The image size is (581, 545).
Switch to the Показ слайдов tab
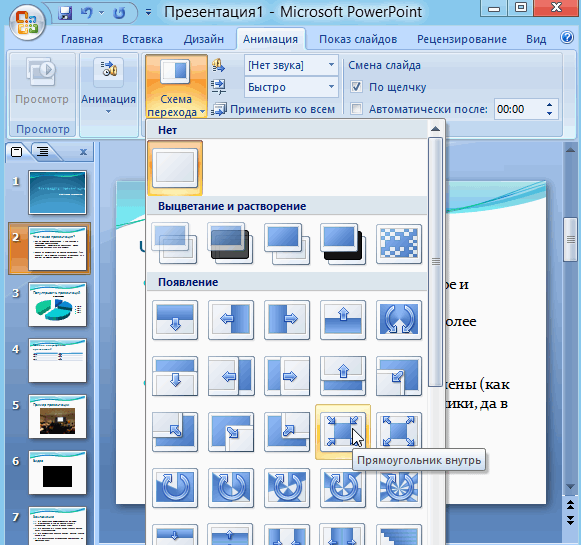[x=358, y=39]
